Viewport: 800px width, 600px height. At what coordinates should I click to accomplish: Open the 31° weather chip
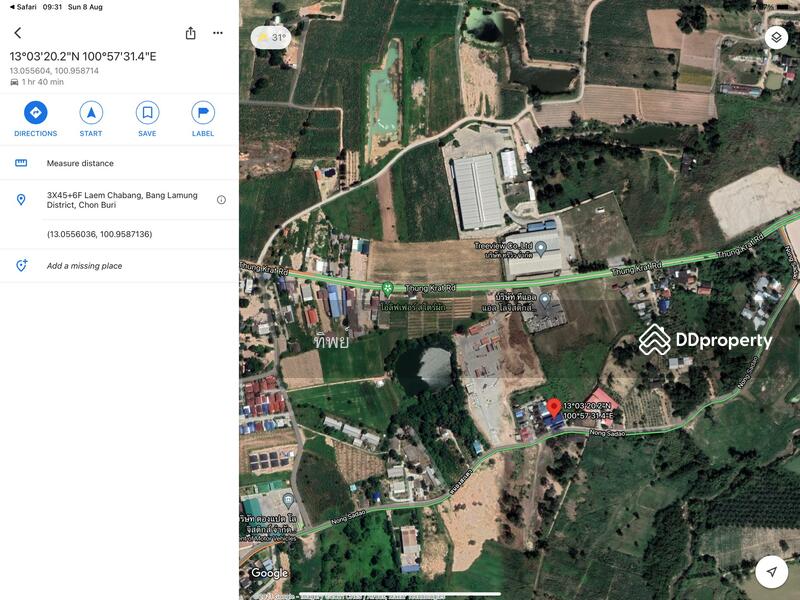pyautogui.click(x=271, y=38)
